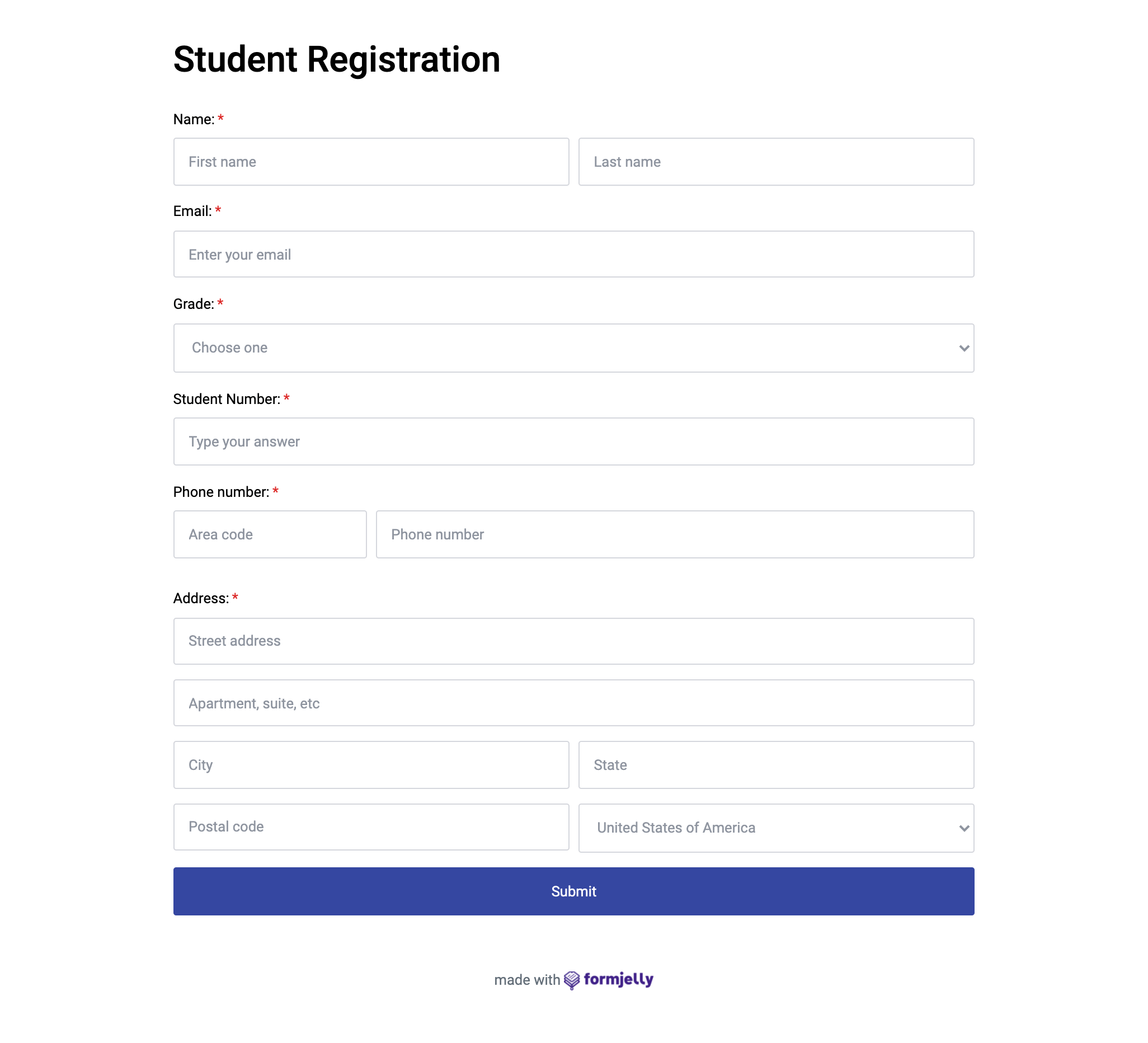Follow the formjelly link in footer

[x=618, y=980]
